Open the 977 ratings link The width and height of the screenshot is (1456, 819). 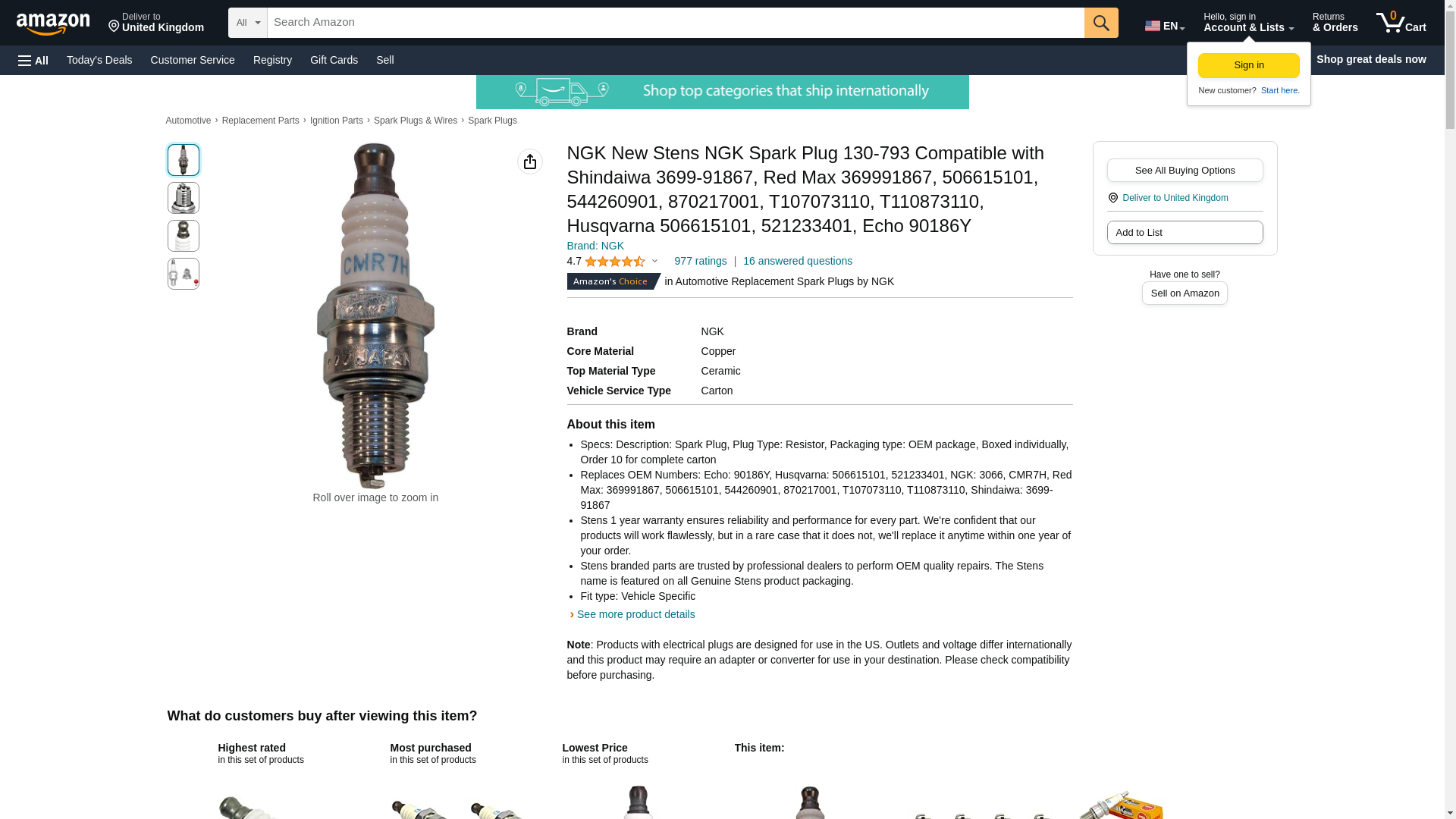[700, 261]
